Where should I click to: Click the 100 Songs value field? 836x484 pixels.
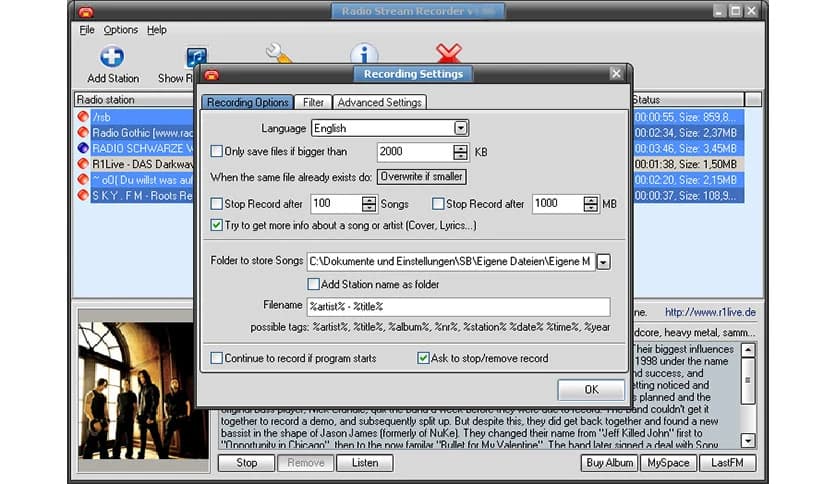336,204
